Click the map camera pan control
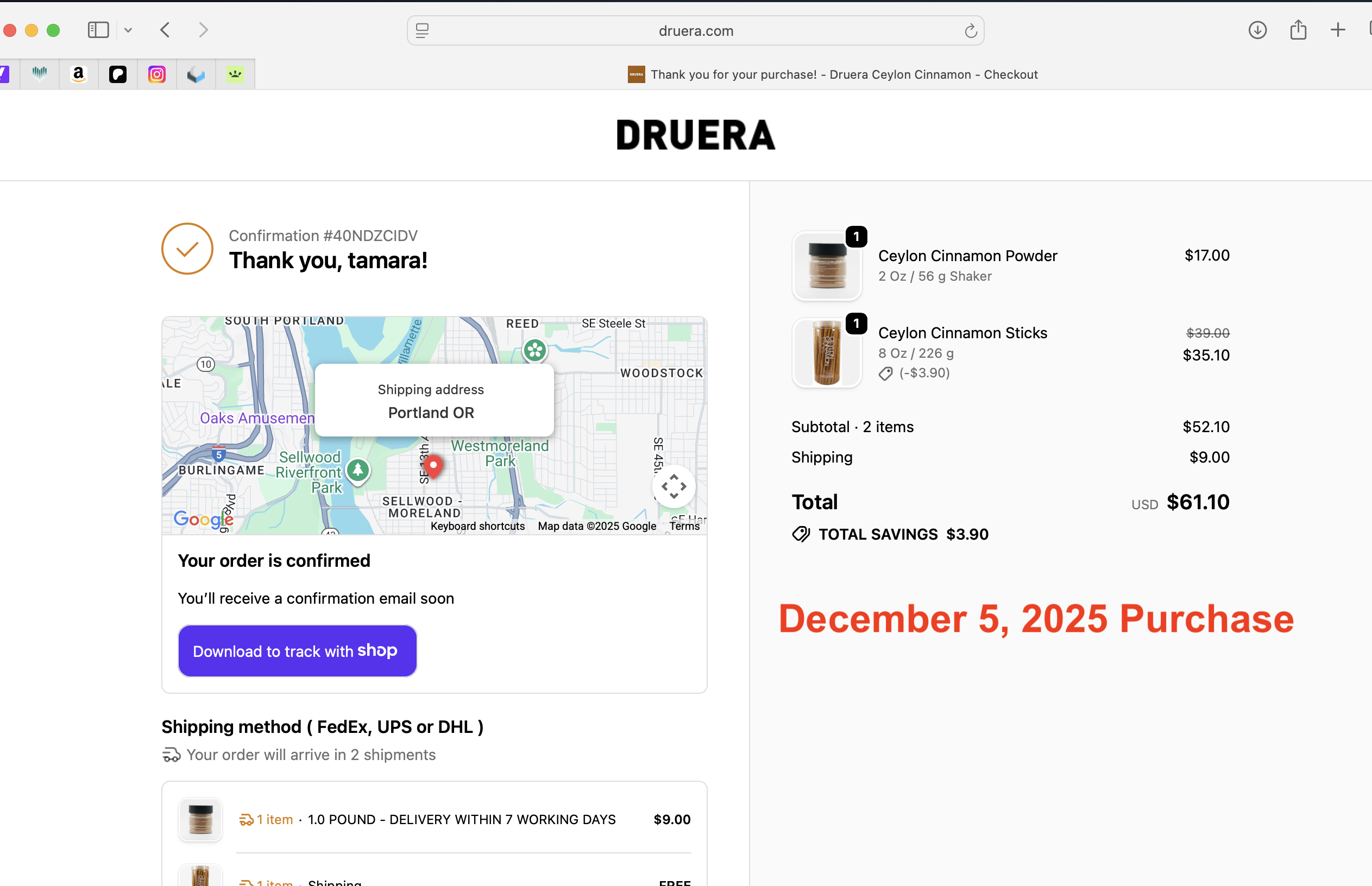 click(x=674, y=487)
